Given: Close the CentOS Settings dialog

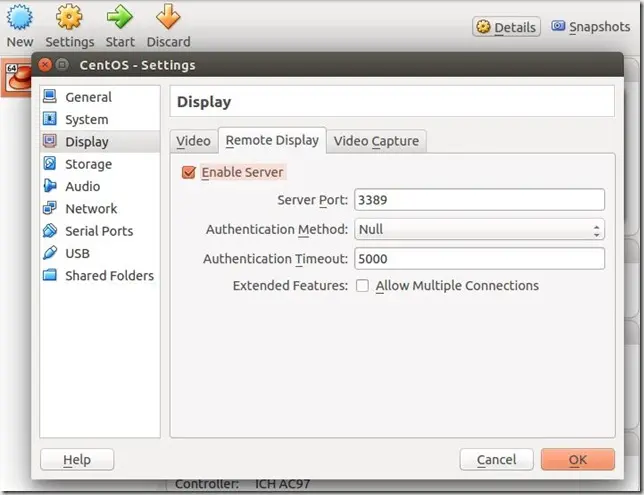Looking at the screenshot, I should coord(45,65).
